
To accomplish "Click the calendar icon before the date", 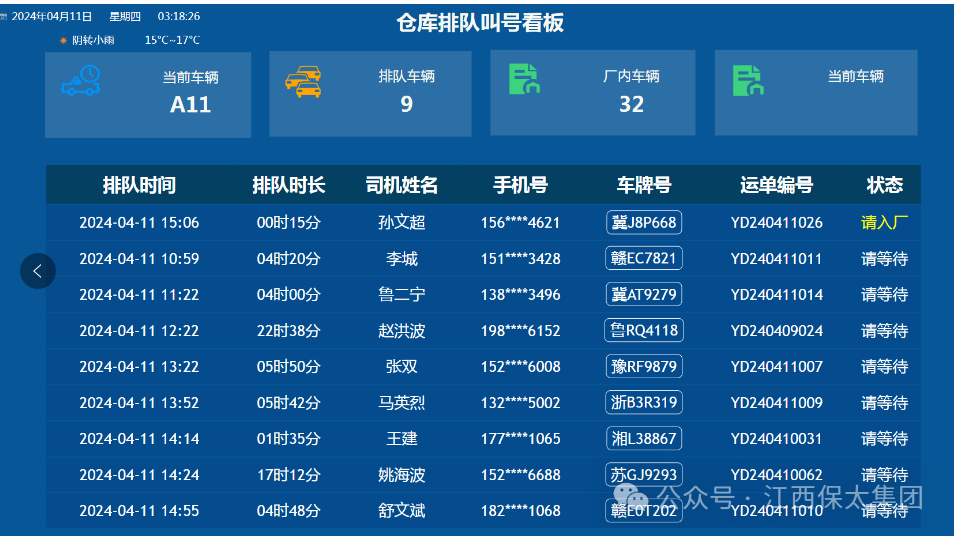I will [4, 17].
